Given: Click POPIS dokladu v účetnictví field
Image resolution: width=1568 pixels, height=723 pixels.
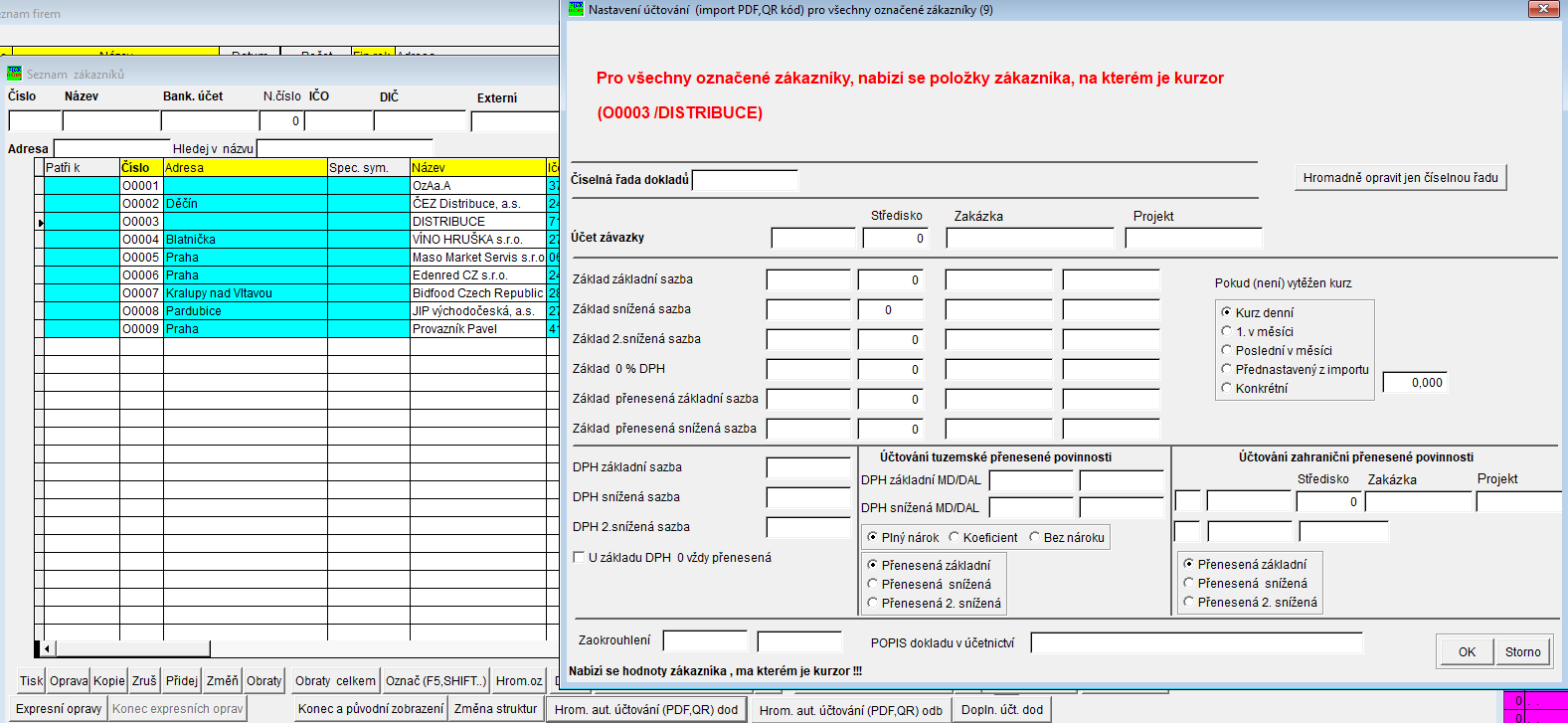Looking at the screenshot, I should click(1196, 642).
